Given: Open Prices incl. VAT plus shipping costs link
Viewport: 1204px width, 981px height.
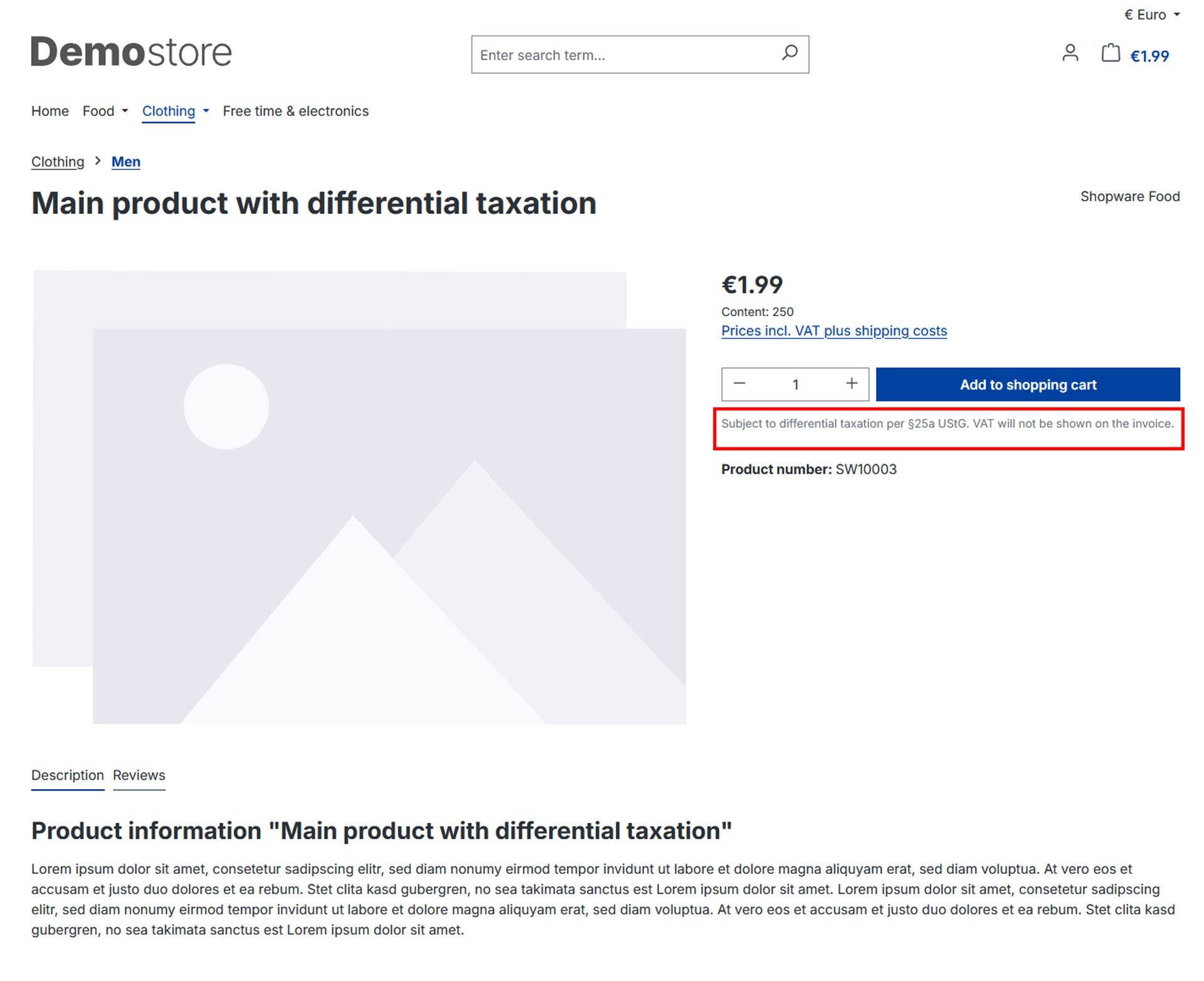Looking at the screenshot, I should 833,331.
